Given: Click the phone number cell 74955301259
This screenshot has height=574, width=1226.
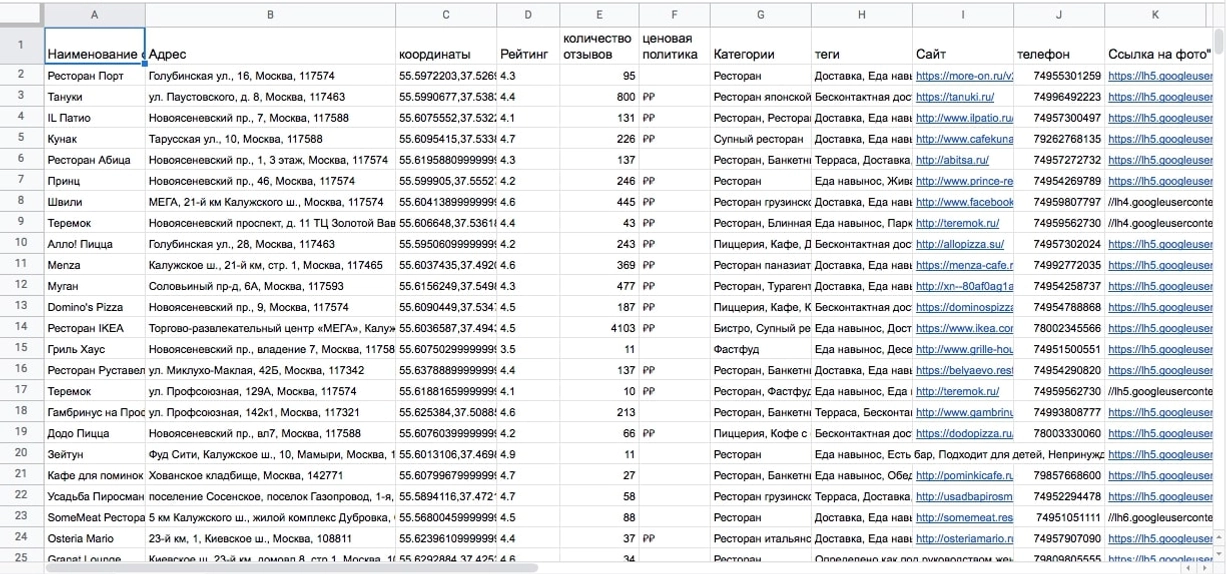Looking at the screenshot, I should tap(1057, 76).
